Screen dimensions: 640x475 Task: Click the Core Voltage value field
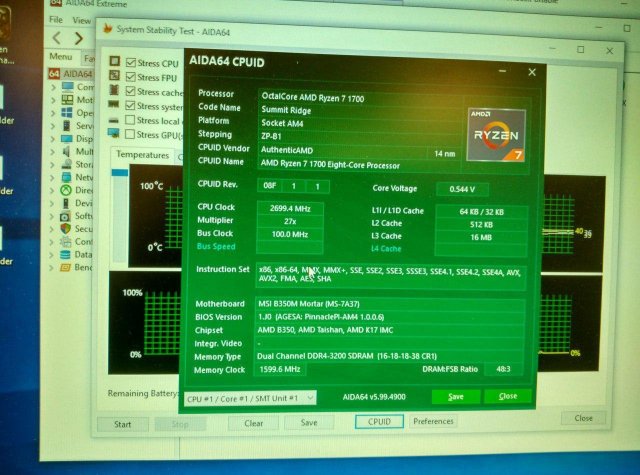[x=462, y=188]
